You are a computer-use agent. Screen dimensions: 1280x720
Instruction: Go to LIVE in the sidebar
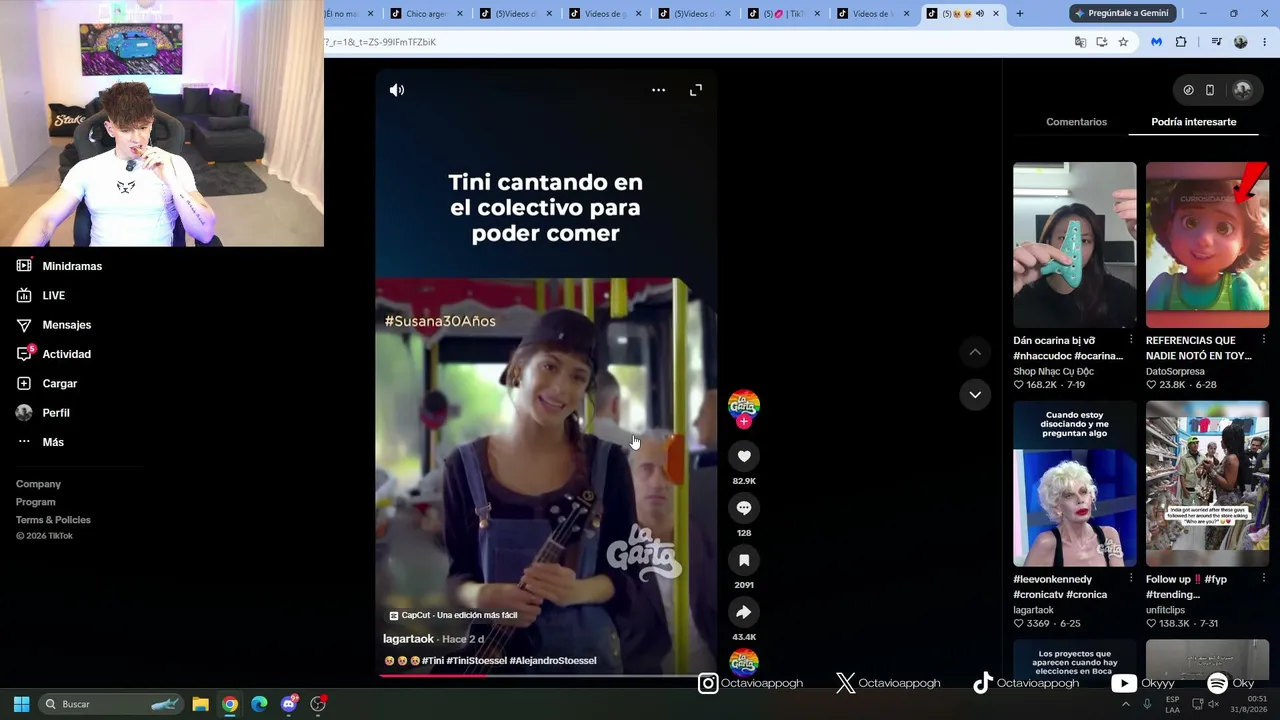click(x=41, y=296)
